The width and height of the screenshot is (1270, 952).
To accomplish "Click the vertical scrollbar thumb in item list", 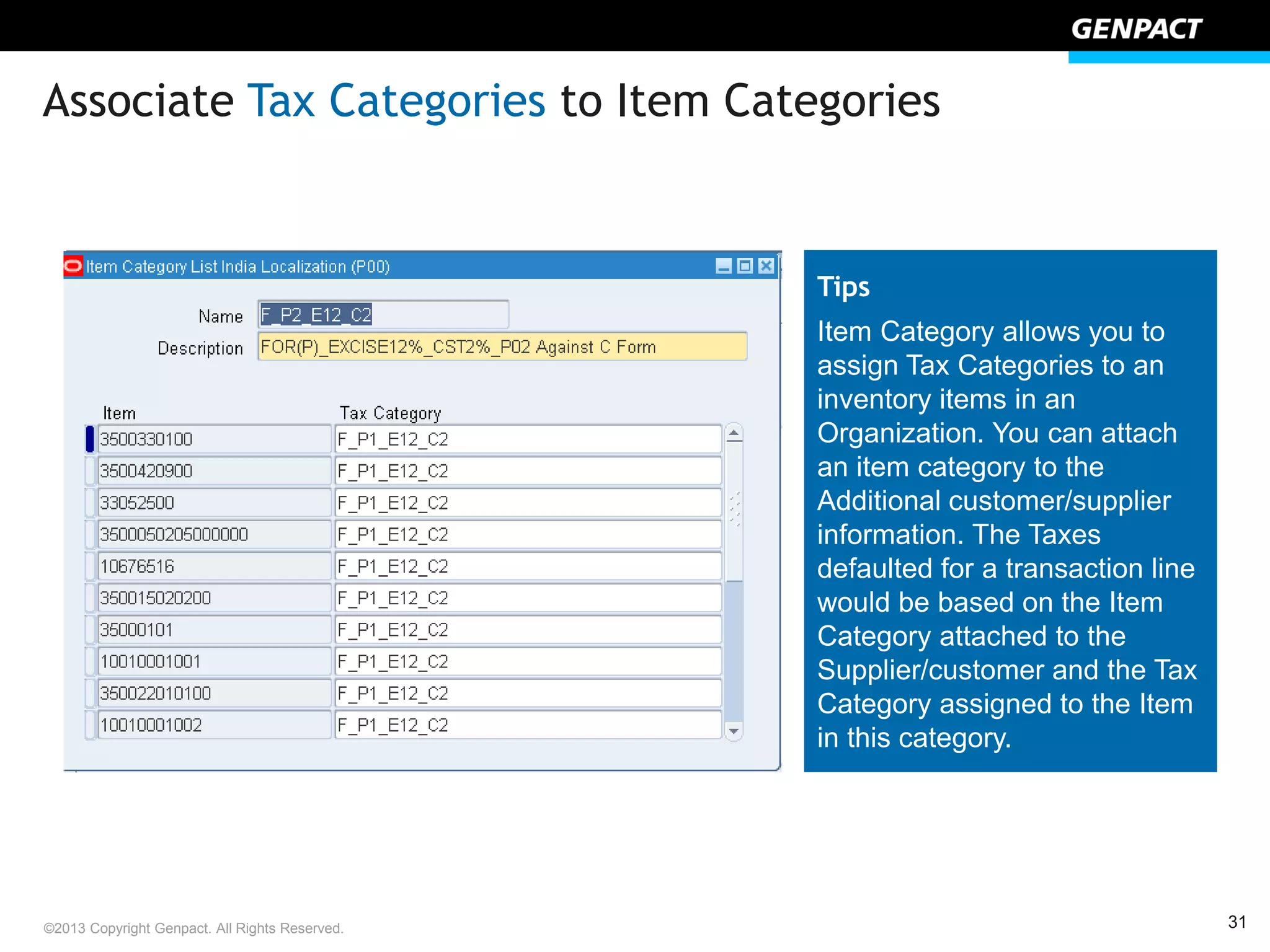I will point(734,511).
